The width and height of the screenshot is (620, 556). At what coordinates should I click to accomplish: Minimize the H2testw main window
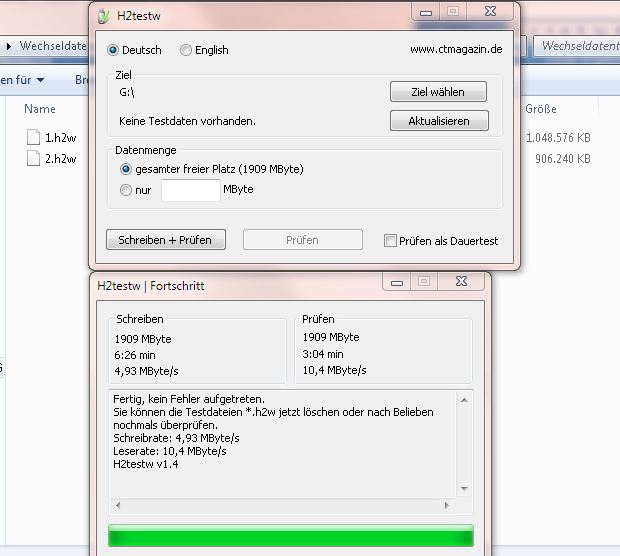pos(426,12)
